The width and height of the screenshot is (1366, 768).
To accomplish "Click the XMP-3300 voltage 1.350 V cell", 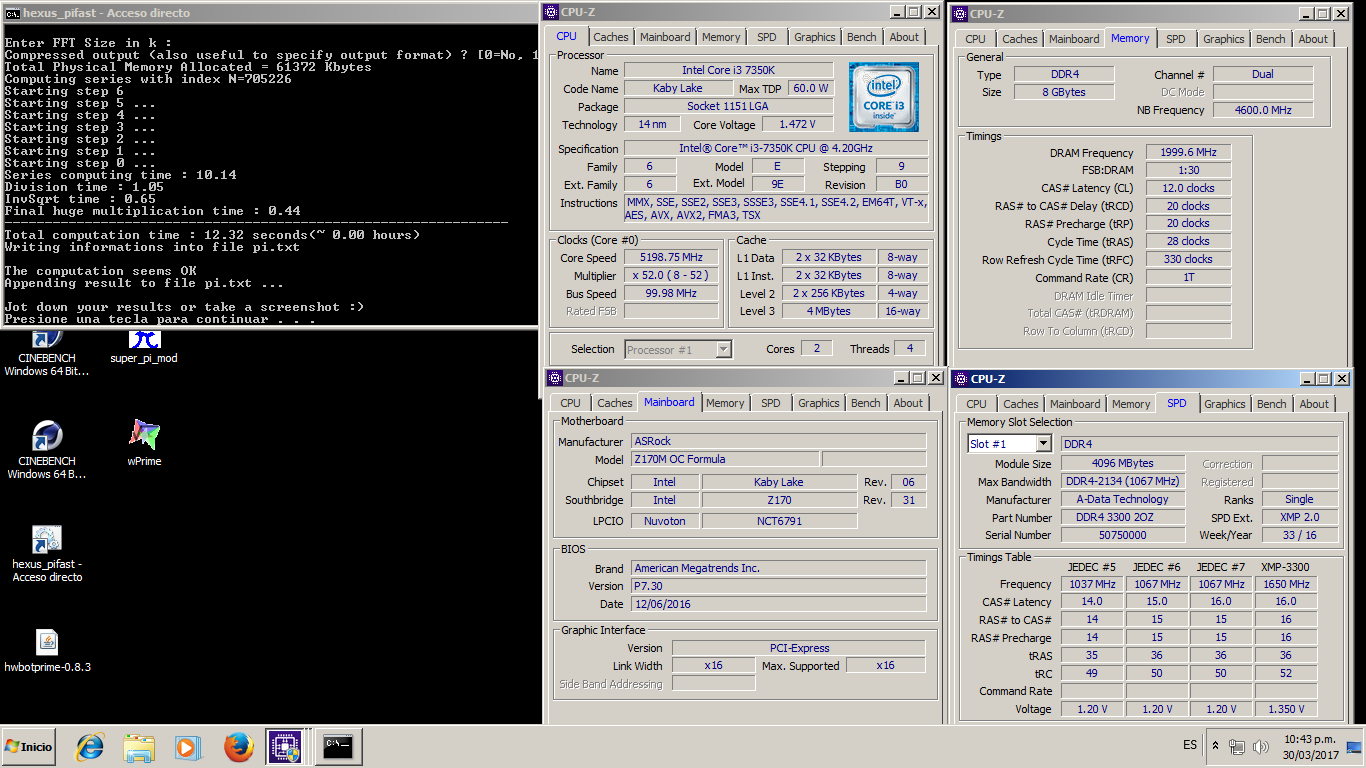I will click(1286, 709).
